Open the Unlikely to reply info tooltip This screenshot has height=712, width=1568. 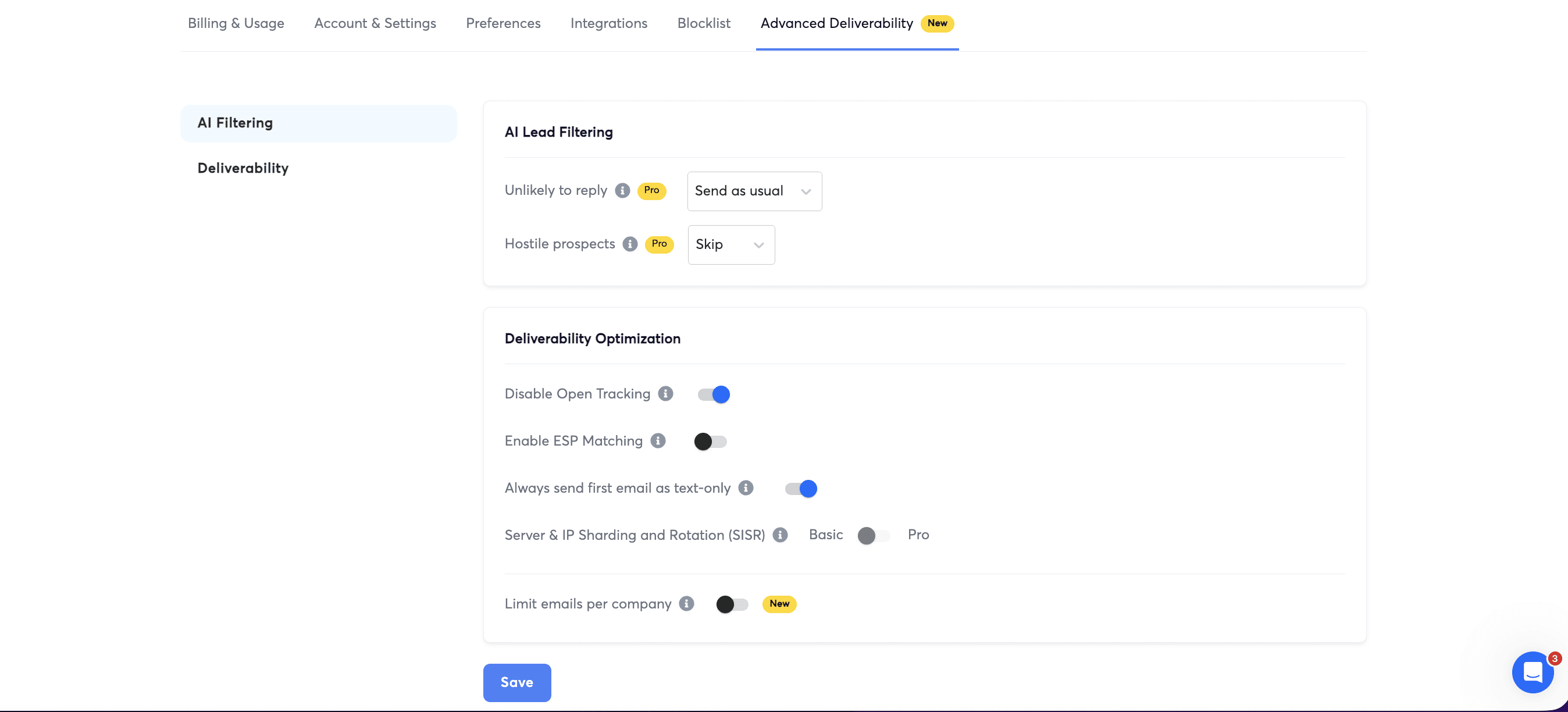(622, 190)
